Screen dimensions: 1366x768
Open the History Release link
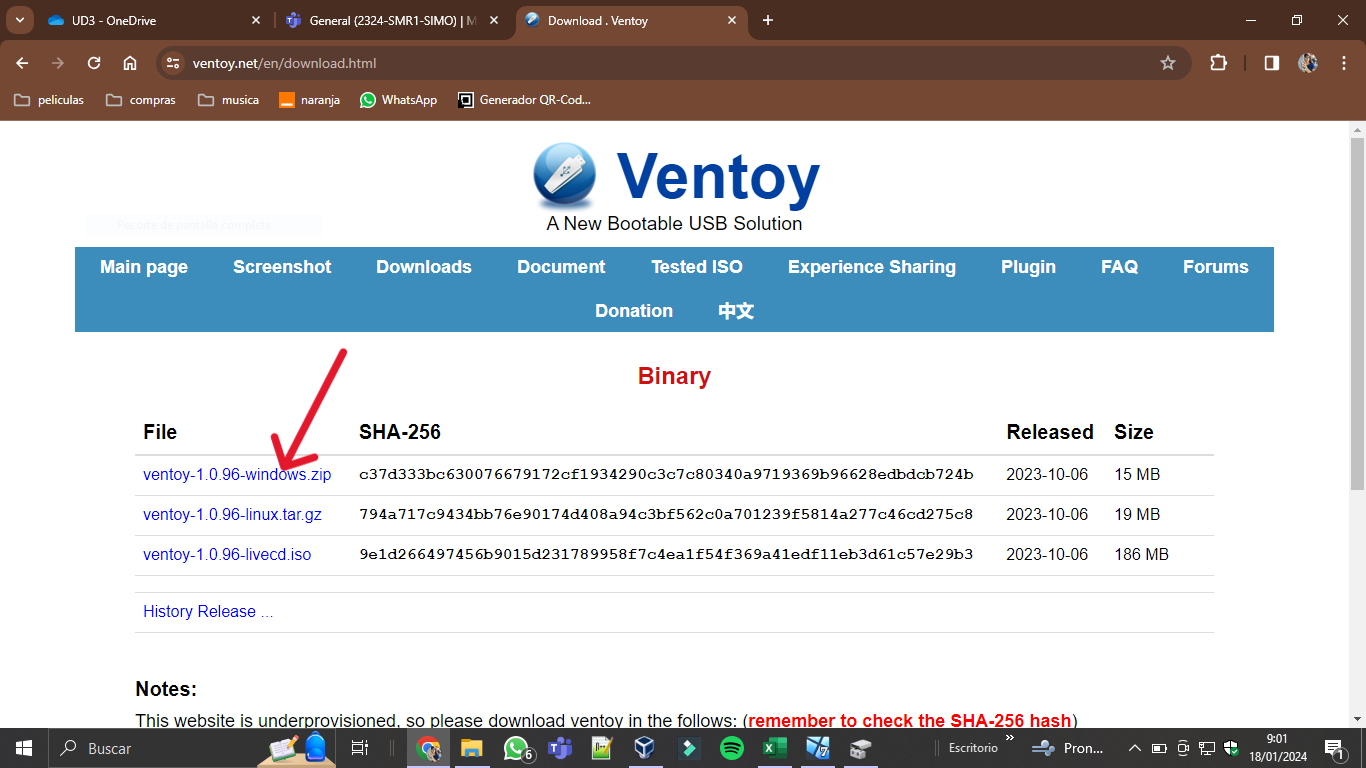tap(208, 612)
